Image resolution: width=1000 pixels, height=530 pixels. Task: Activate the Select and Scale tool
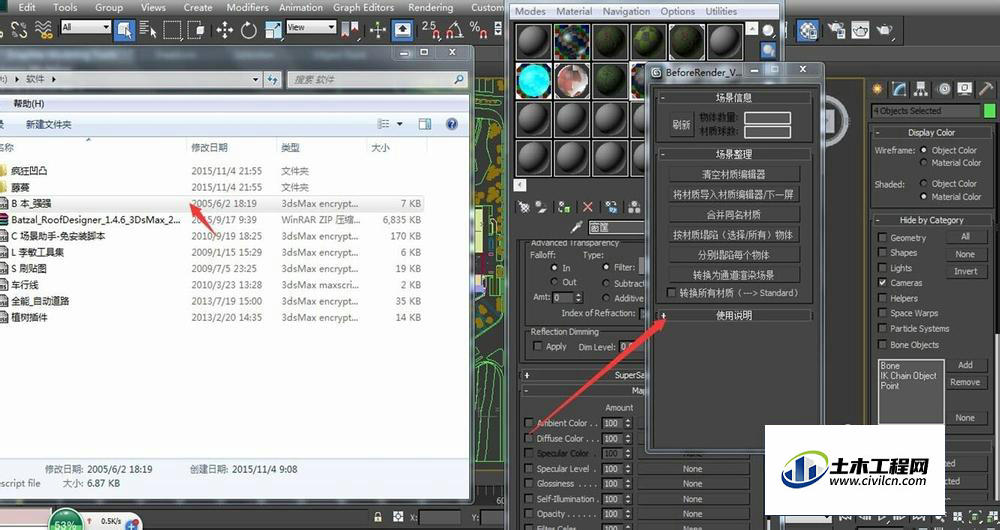click(273, 29)
